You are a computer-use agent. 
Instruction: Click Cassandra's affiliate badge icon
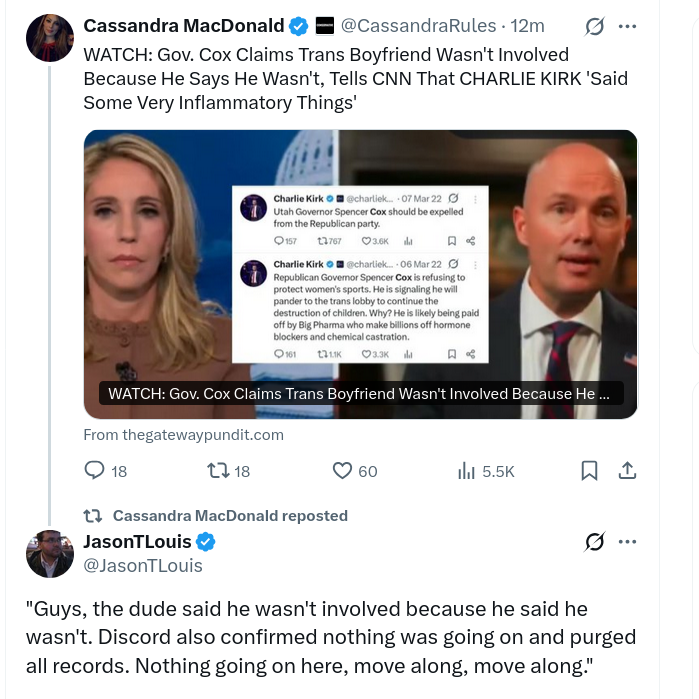click(x=325, y=26)
